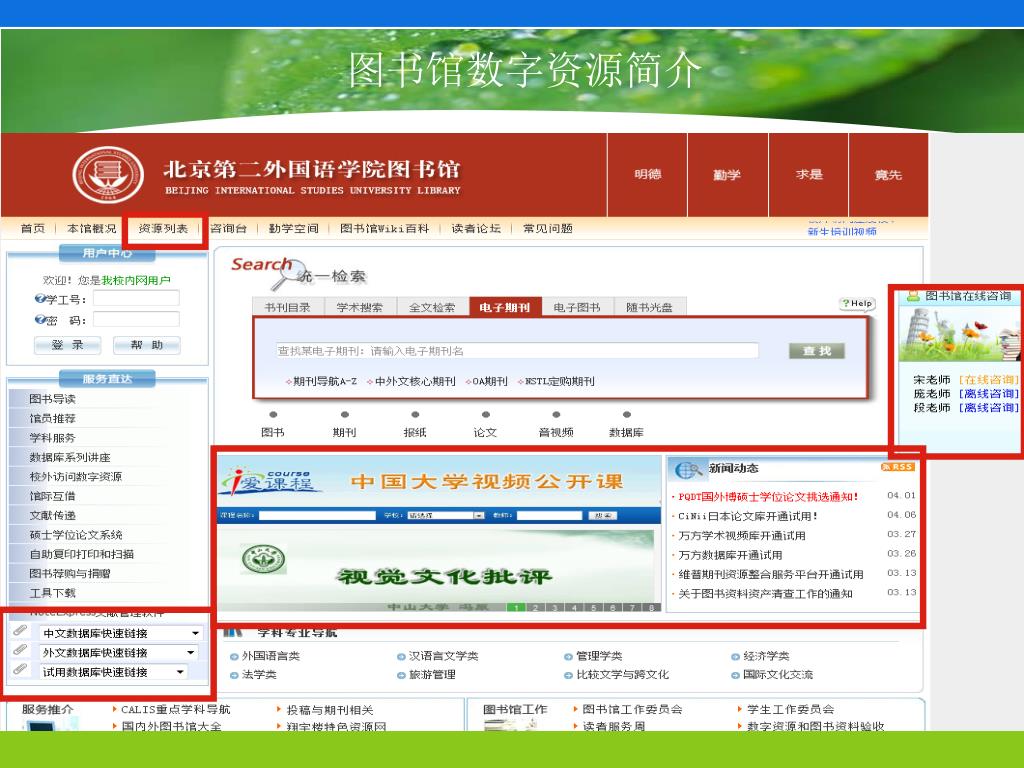Click the Sun Yat-sen University round emblem

pos(263,559)
